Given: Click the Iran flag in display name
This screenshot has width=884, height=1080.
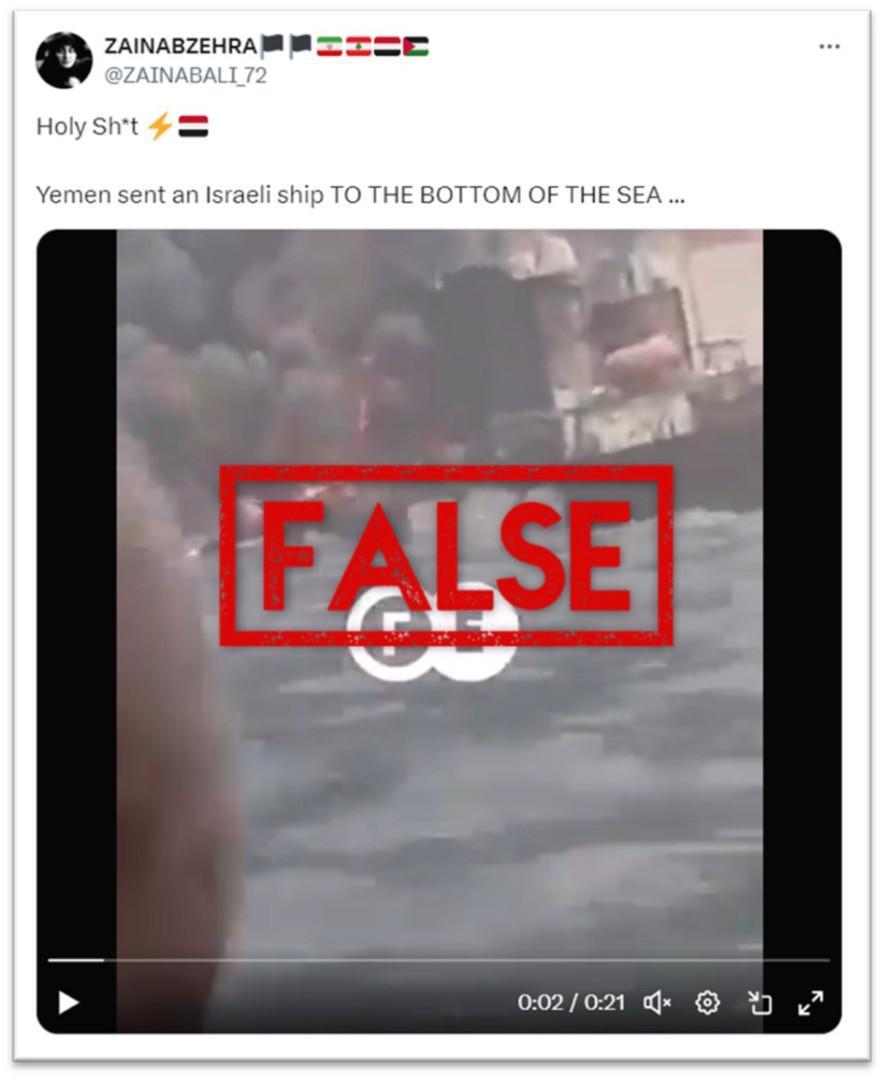Looking at the screenshot, I should click(329, 46).
